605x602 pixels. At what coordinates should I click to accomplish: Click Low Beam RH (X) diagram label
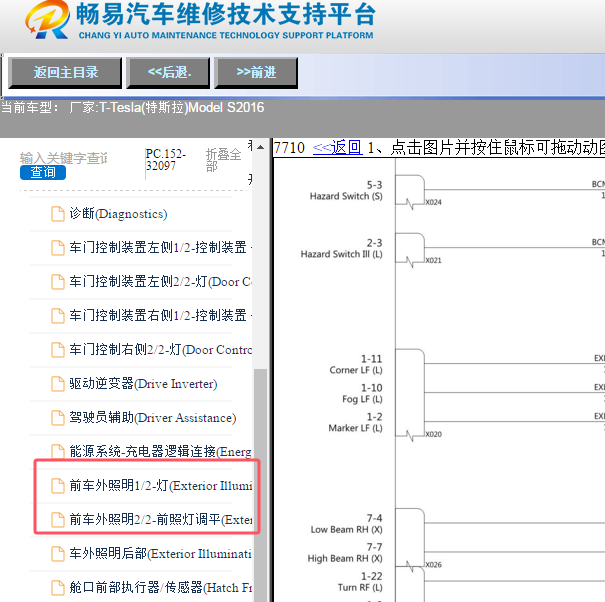click(x=346, y=529)
